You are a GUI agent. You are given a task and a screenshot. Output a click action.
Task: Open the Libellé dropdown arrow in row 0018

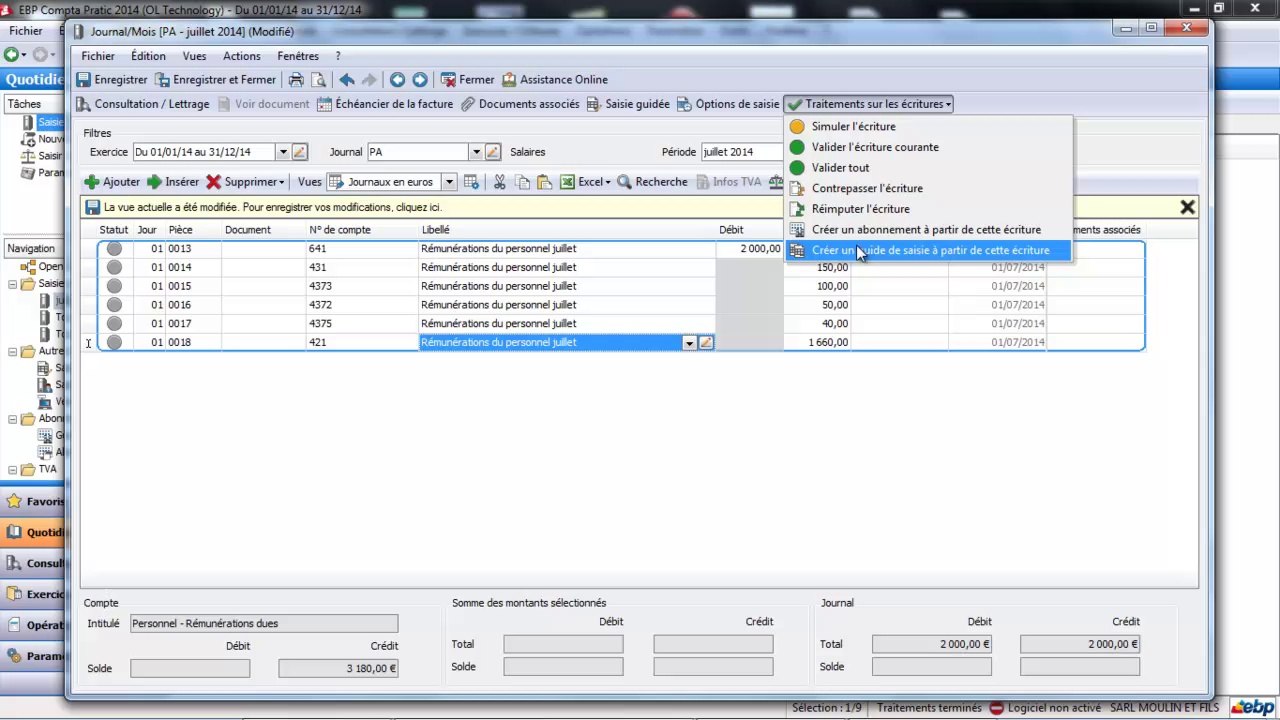click(x=689, y=343)
